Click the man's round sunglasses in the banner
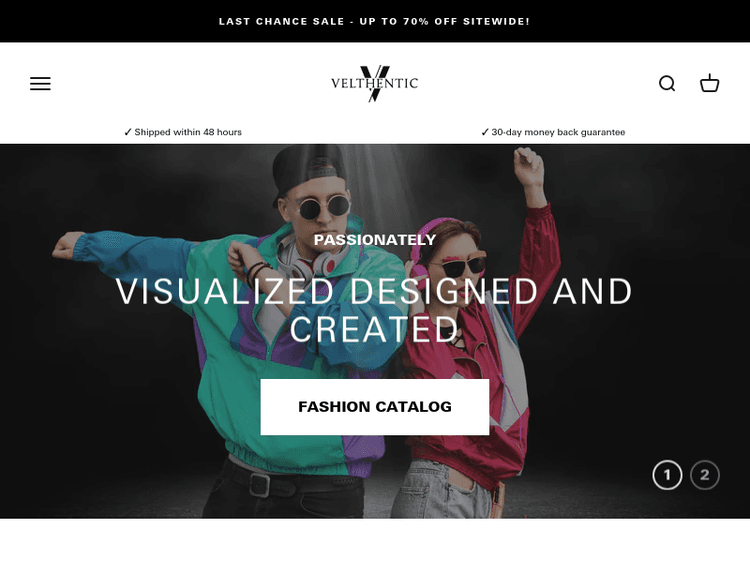The height and width of the screenshot is (563, 750). pyautogui.click(x=324, y=207)
